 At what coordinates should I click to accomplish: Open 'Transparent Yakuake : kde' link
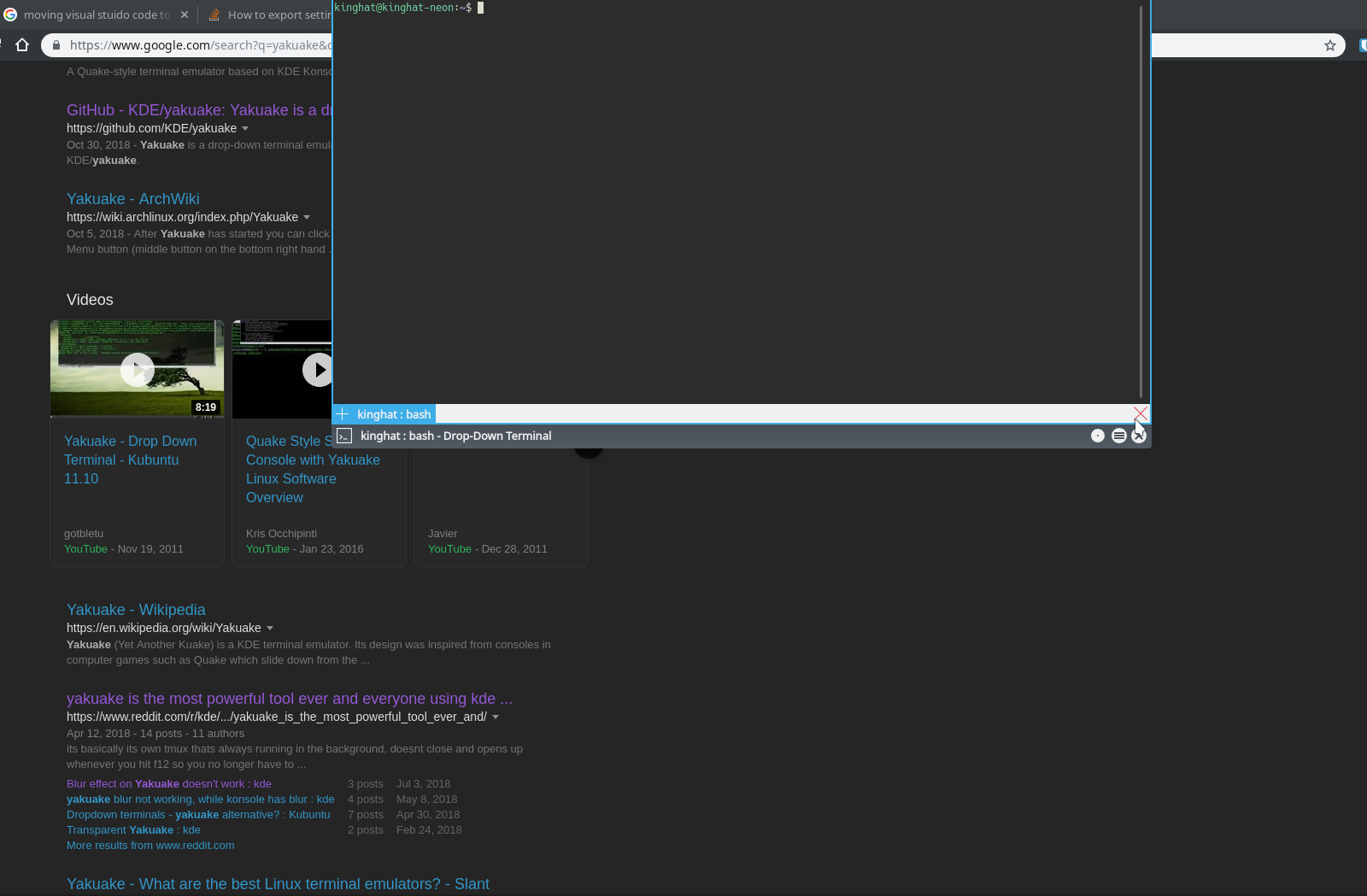(133, 830)
